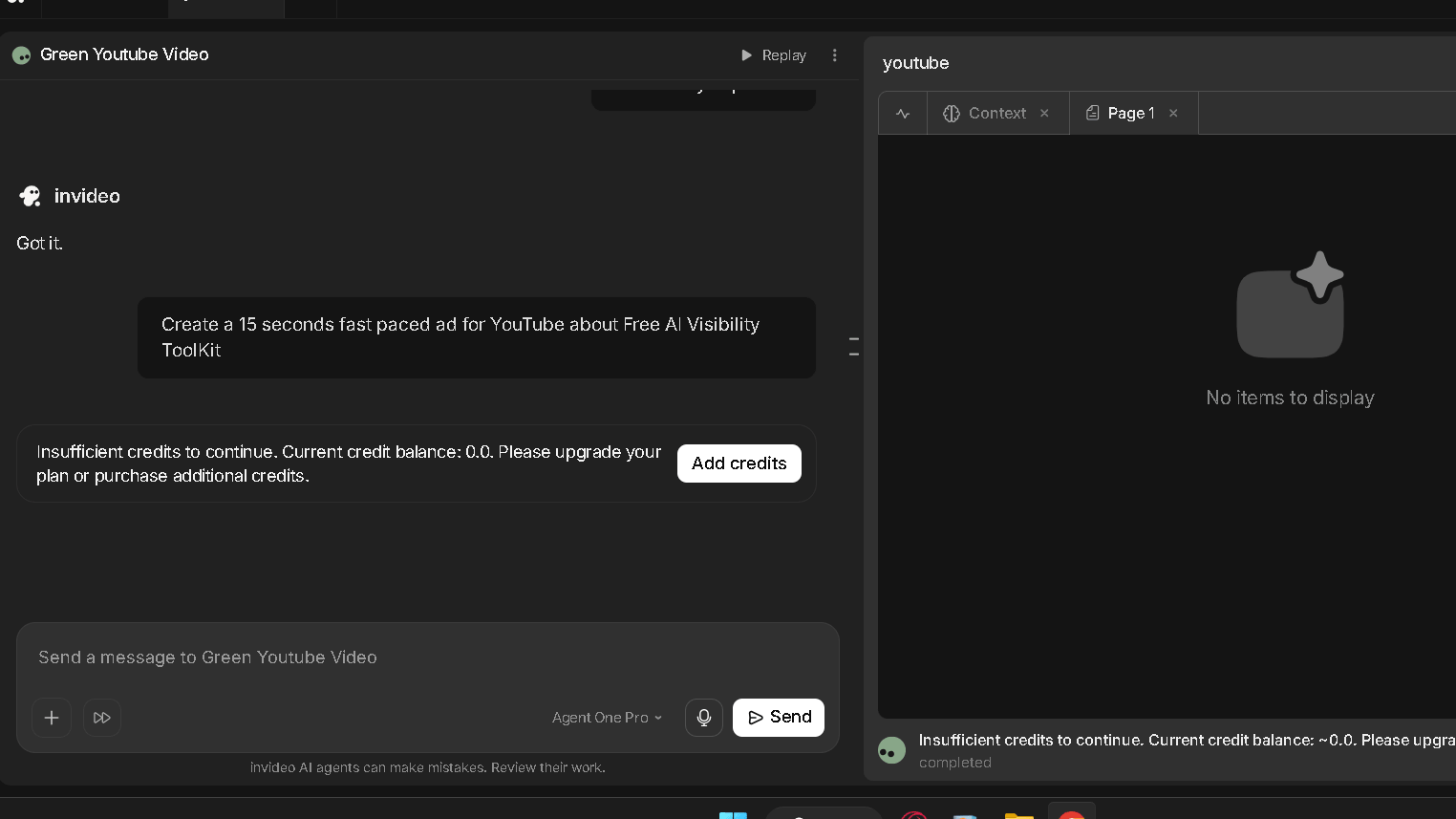This screenshot has height=819, width=1456.
Task: Activate the microphone voice input
Action: click(x=704, y=718)
